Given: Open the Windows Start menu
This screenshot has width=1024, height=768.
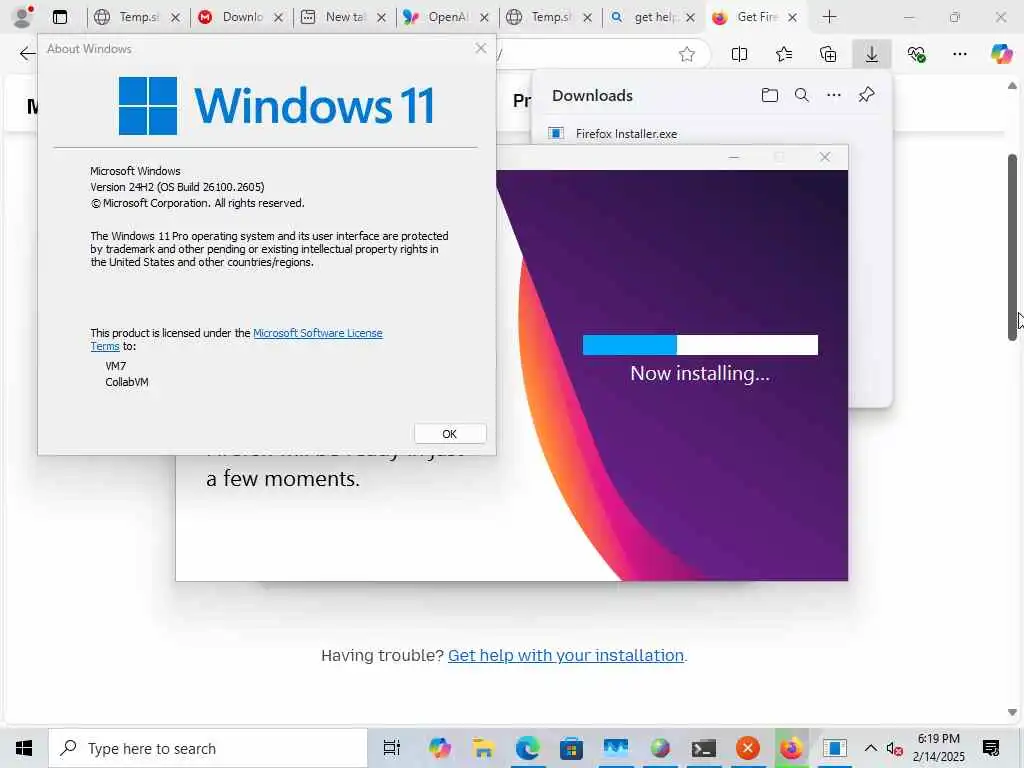Looking at the screenshot, I should (24, 748).
